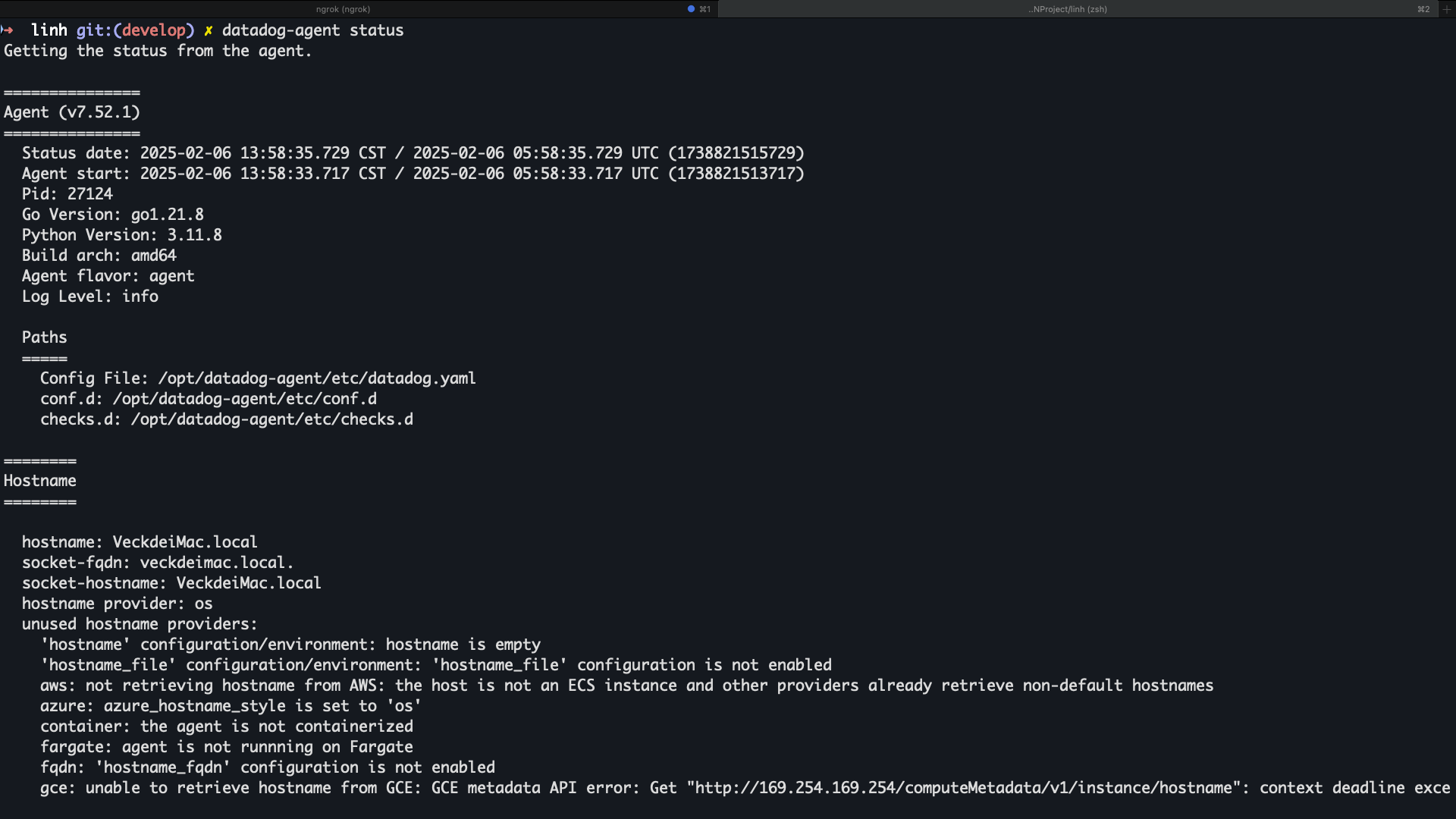Click the yellow ✗ git dirty marker
The image size is (1456, 819).
[x=208, y=30]
